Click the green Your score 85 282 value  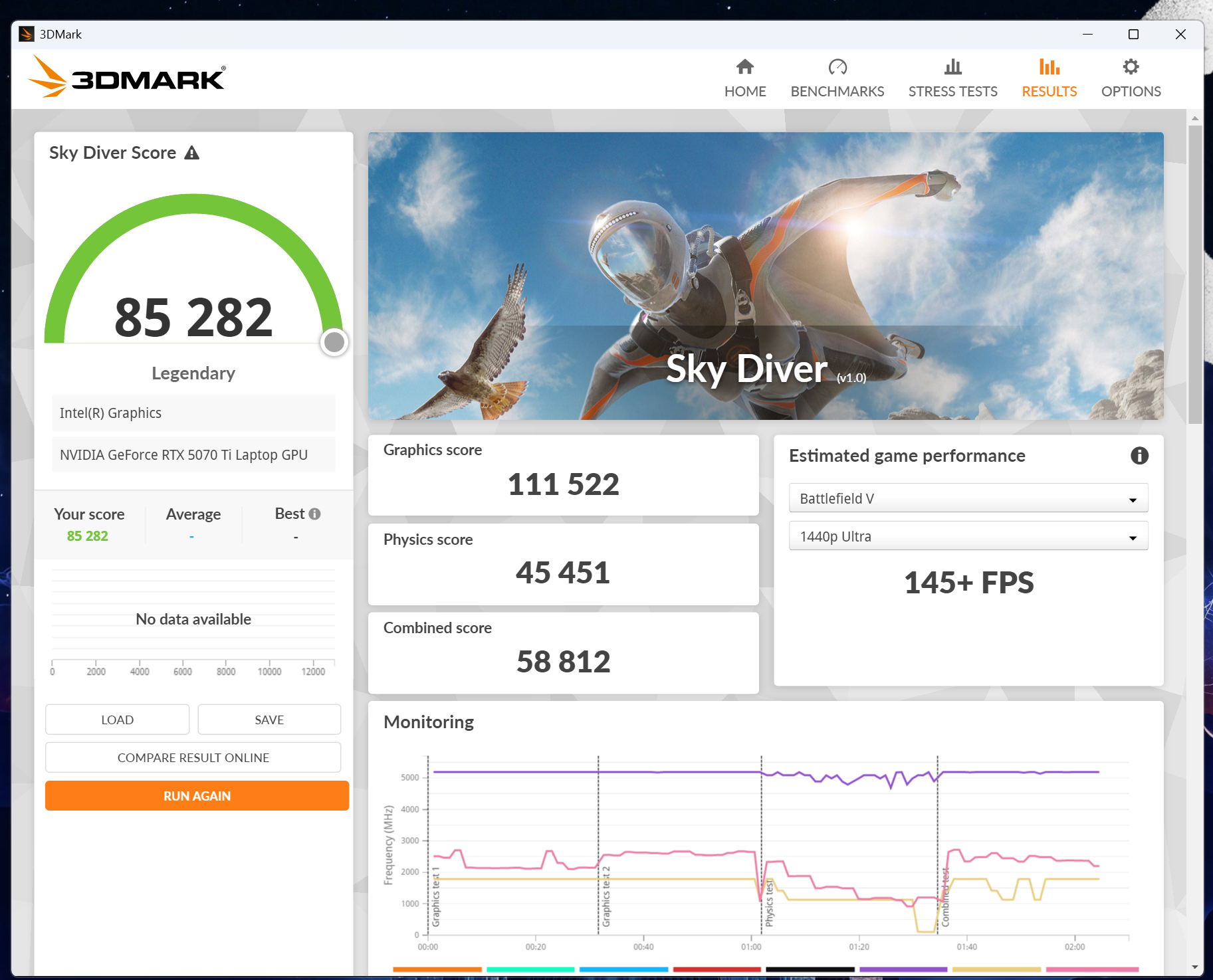coord(88,536)
